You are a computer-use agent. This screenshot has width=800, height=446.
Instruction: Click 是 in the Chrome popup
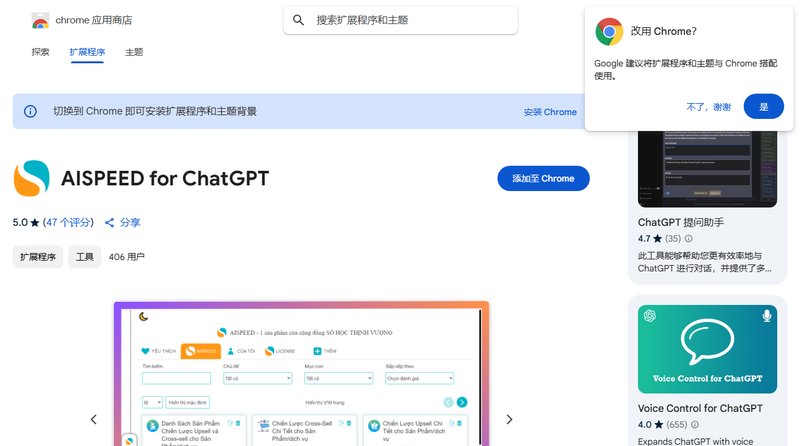coord(763,107)
